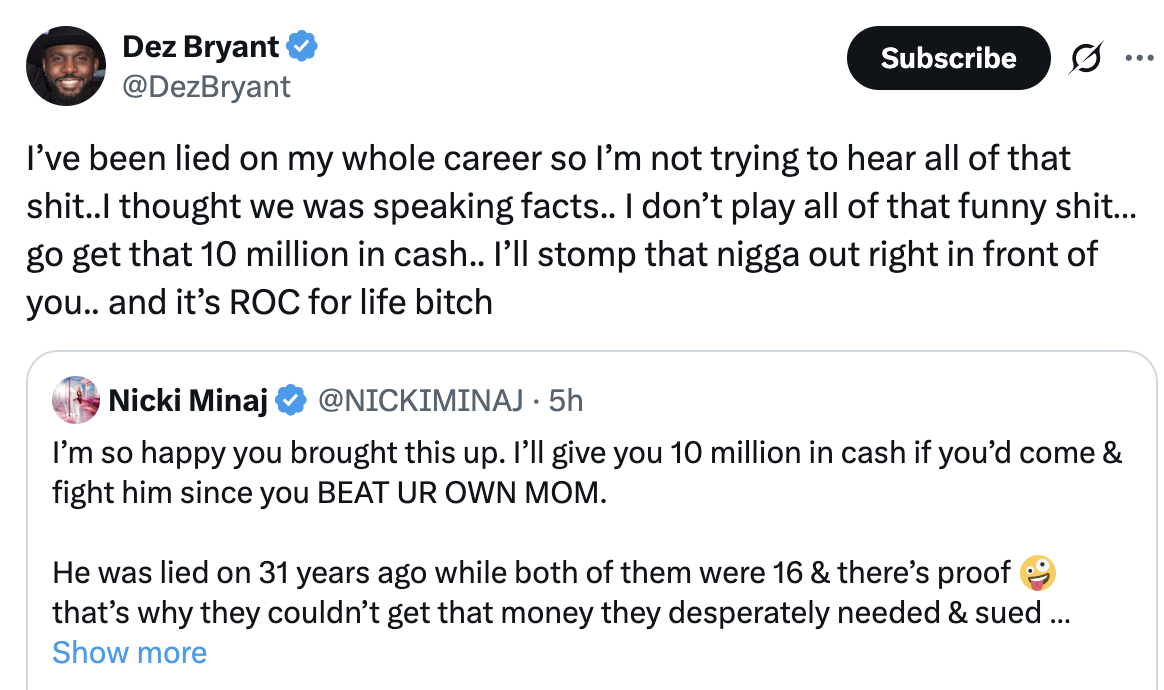
Task: Open the @NICKIMINAJ handle
Action: (421, 401)
